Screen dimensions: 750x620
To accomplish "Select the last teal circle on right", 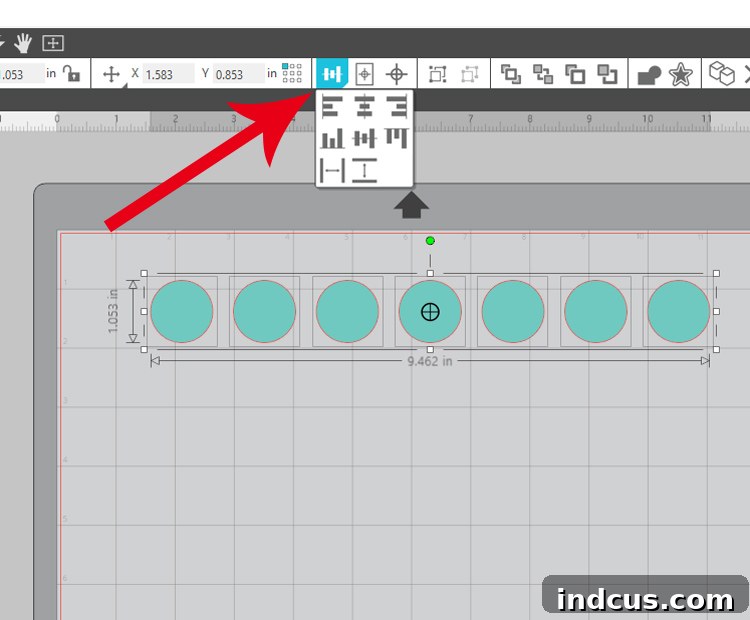I will [678, 311].
